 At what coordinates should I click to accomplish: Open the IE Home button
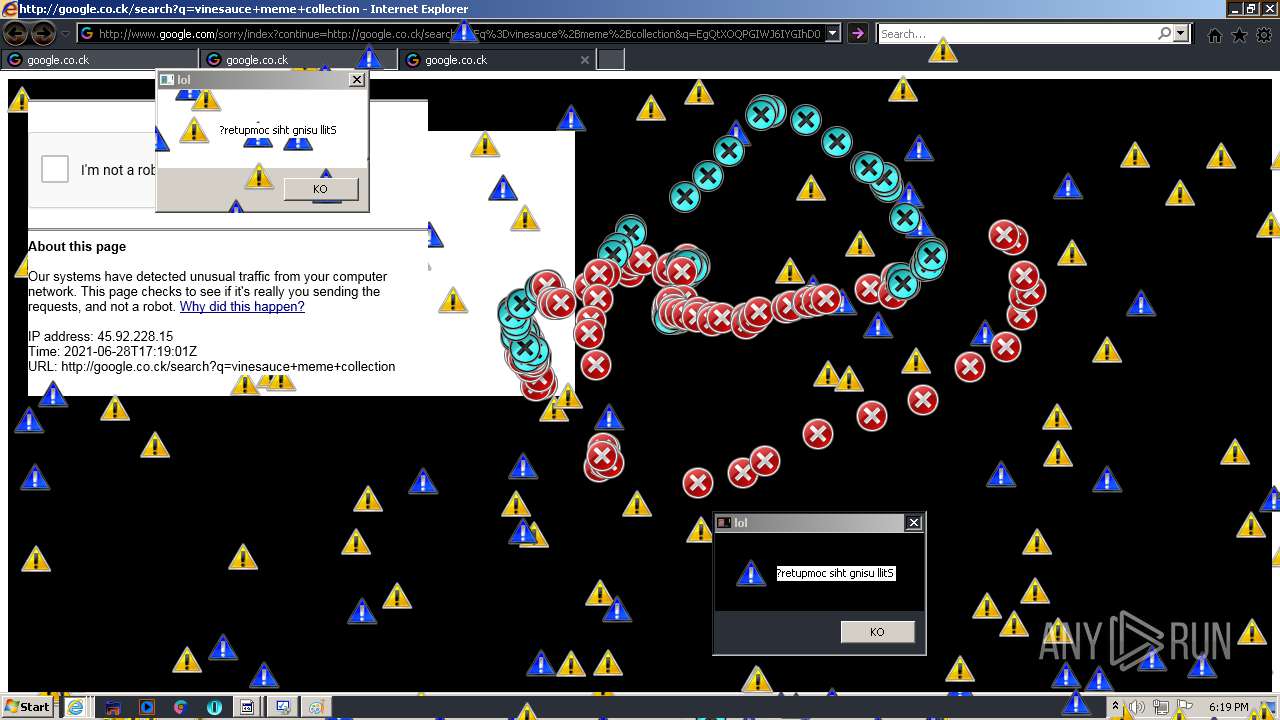pos(1214,35)
